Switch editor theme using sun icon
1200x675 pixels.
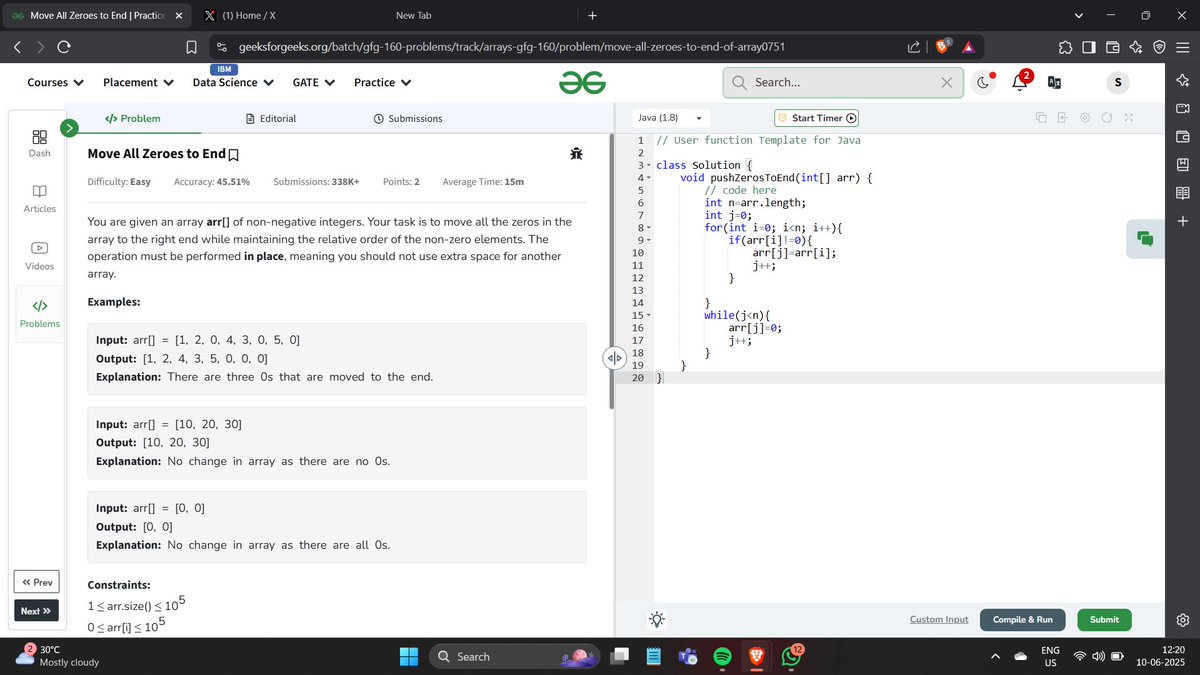coord(656,620)
